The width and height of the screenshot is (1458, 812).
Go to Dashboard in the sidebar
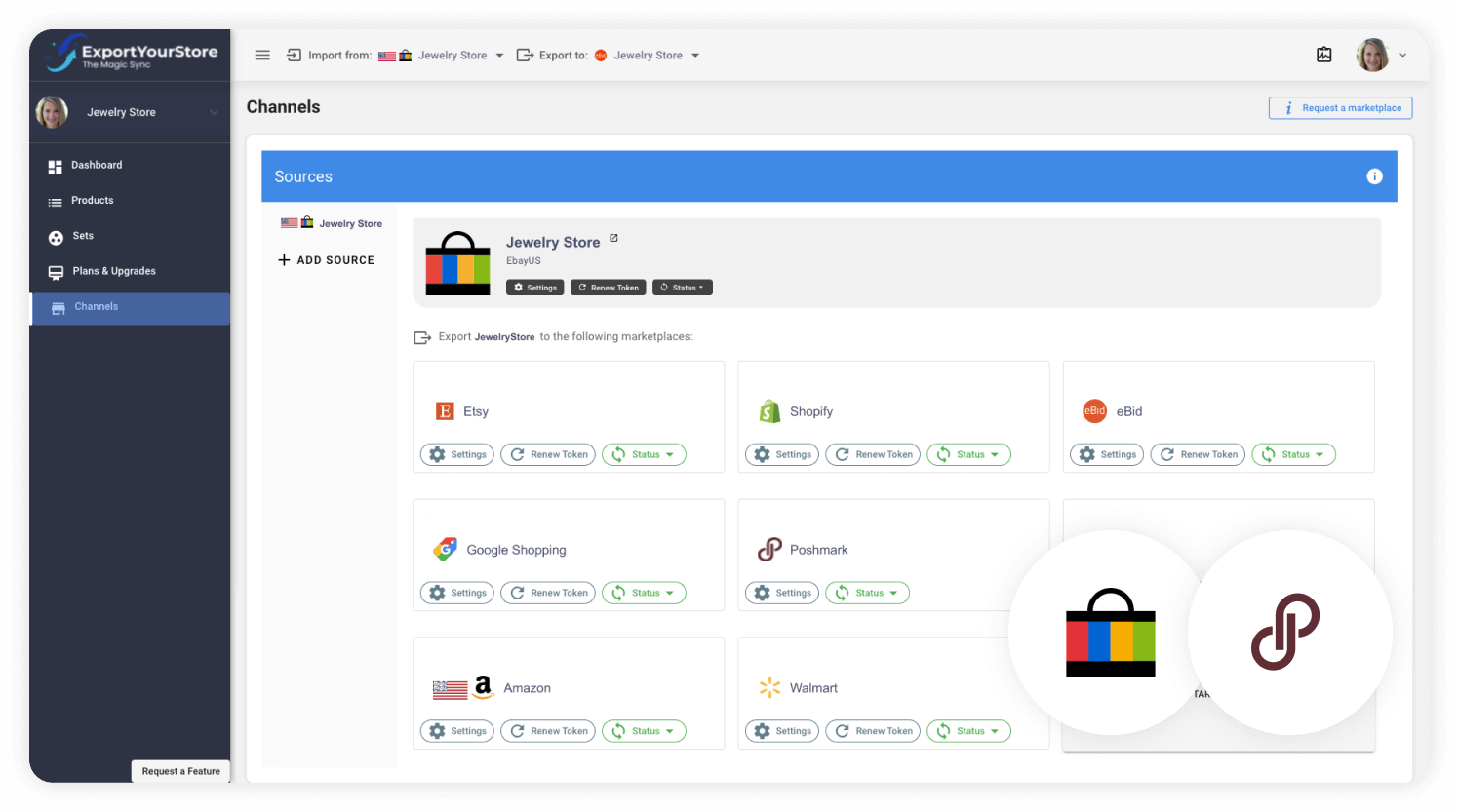pyautogui.click(x=130, y=166)
